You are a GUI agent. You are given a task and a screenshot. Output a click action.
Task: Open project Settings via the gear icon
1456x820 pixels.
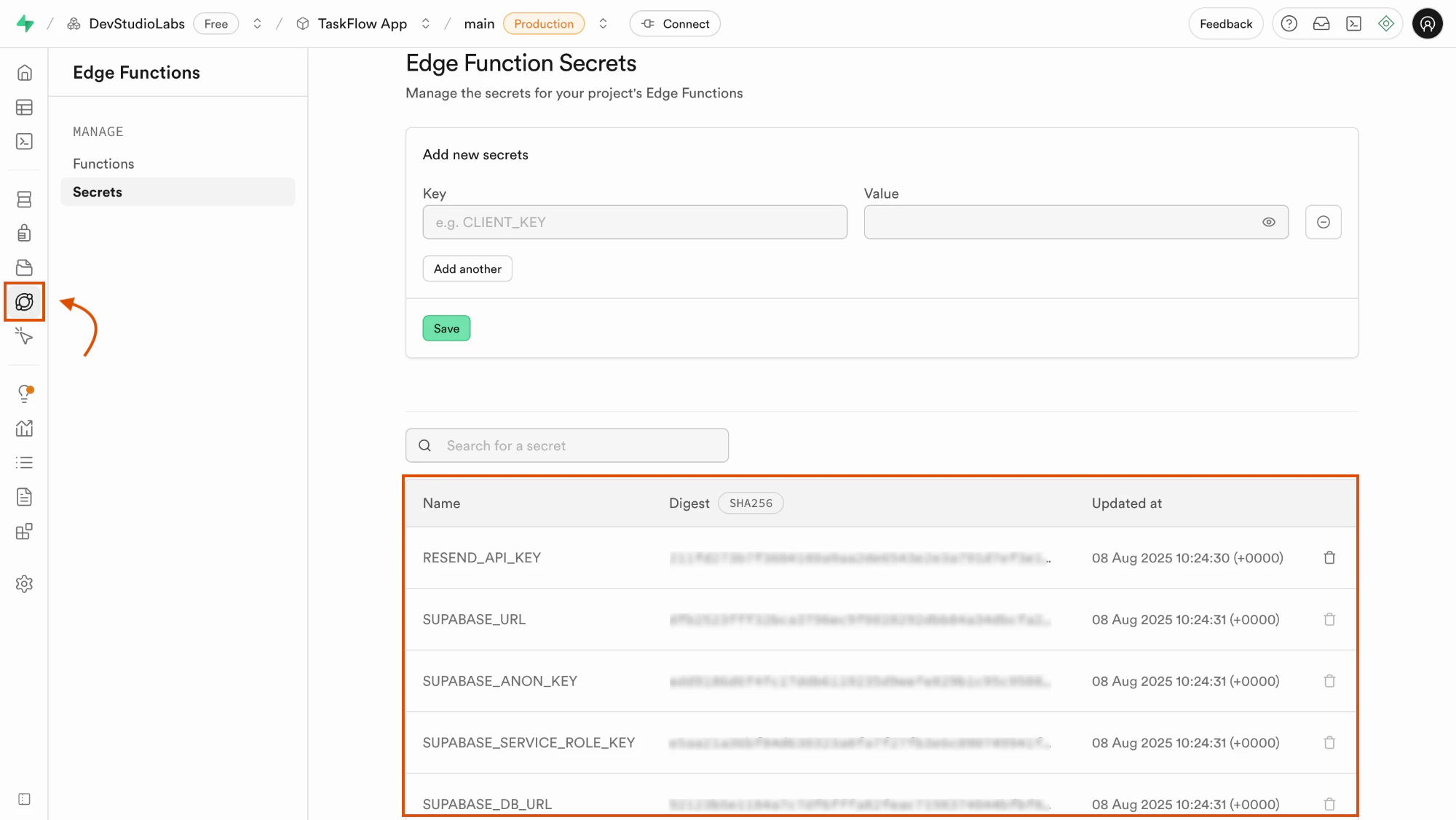(x=24, y=584)
